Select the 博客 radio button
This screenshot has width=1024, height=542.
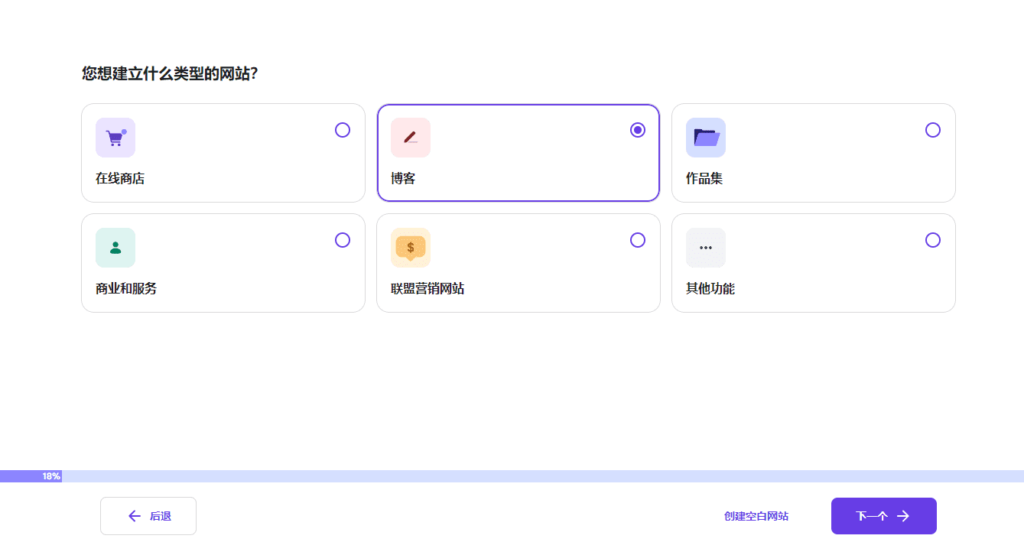coord(638,130)
